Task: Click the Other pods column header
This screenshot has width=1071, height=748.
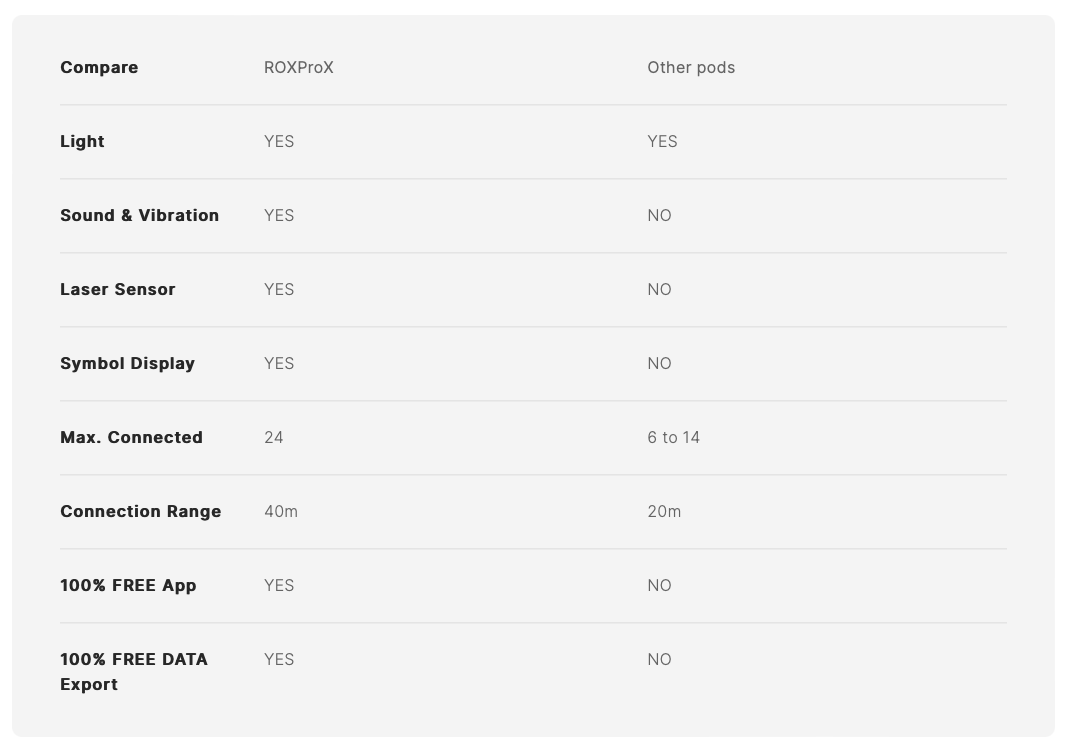Action: click(x=690, y=67)
